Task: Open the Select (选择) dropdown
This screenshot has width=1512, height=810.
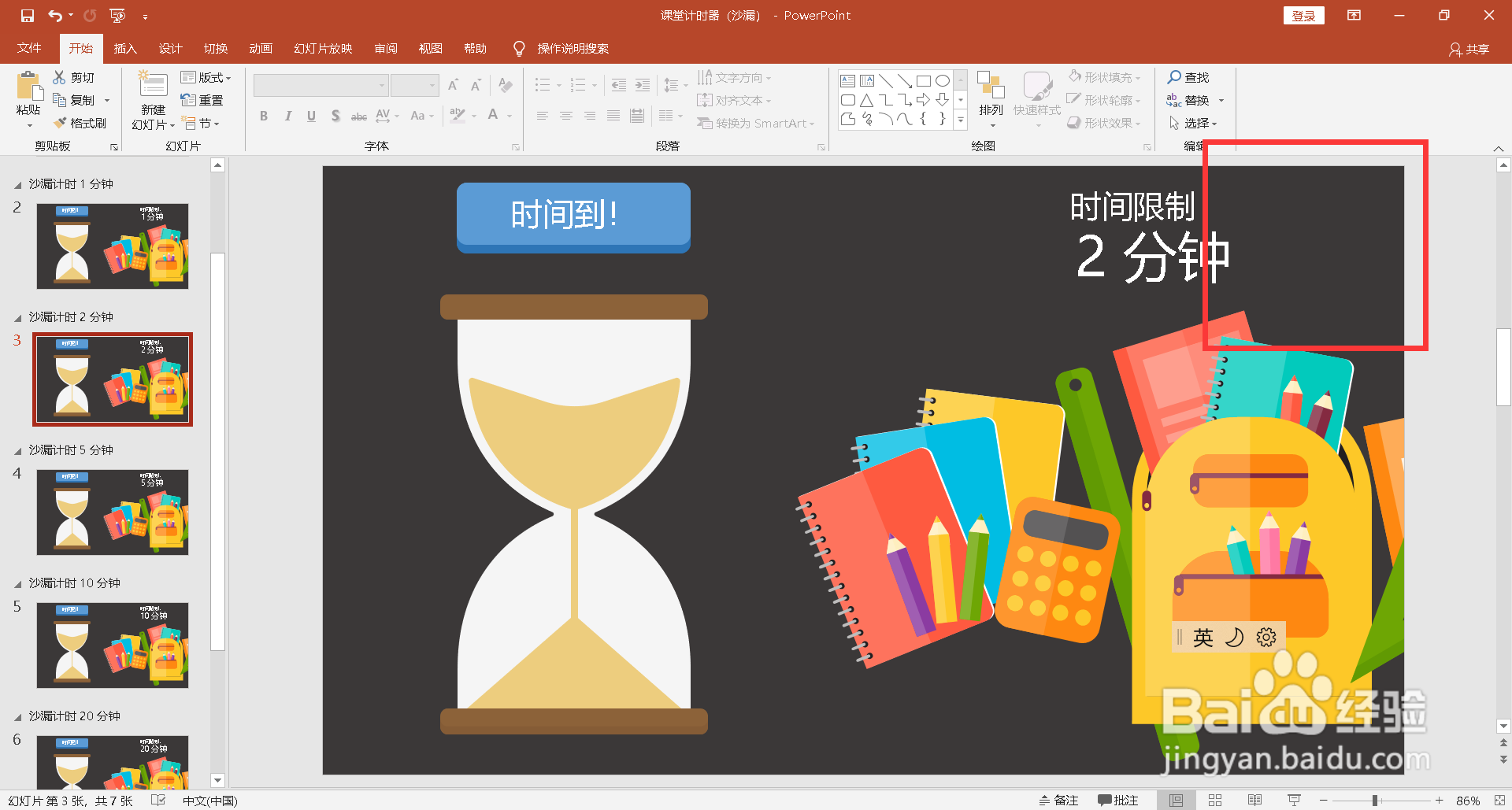Action: [1193, 123]
